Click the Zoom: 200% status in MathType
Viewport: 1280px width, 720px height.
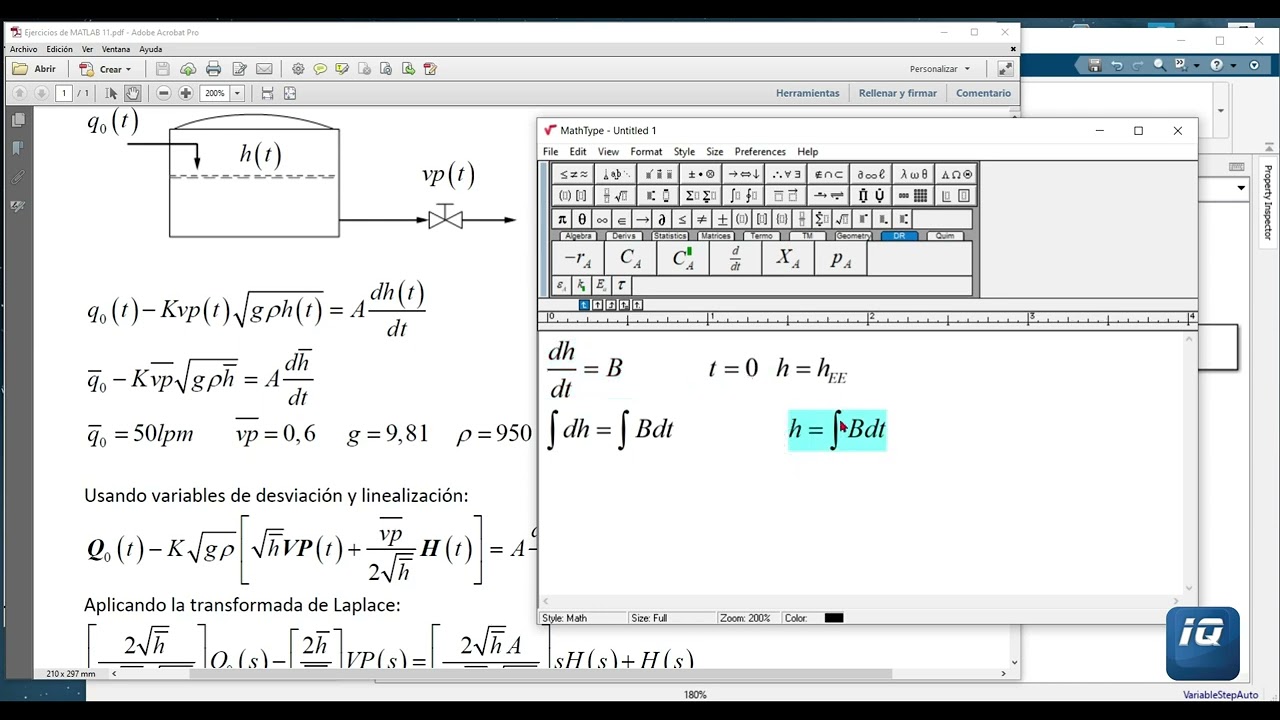point(745,618)
